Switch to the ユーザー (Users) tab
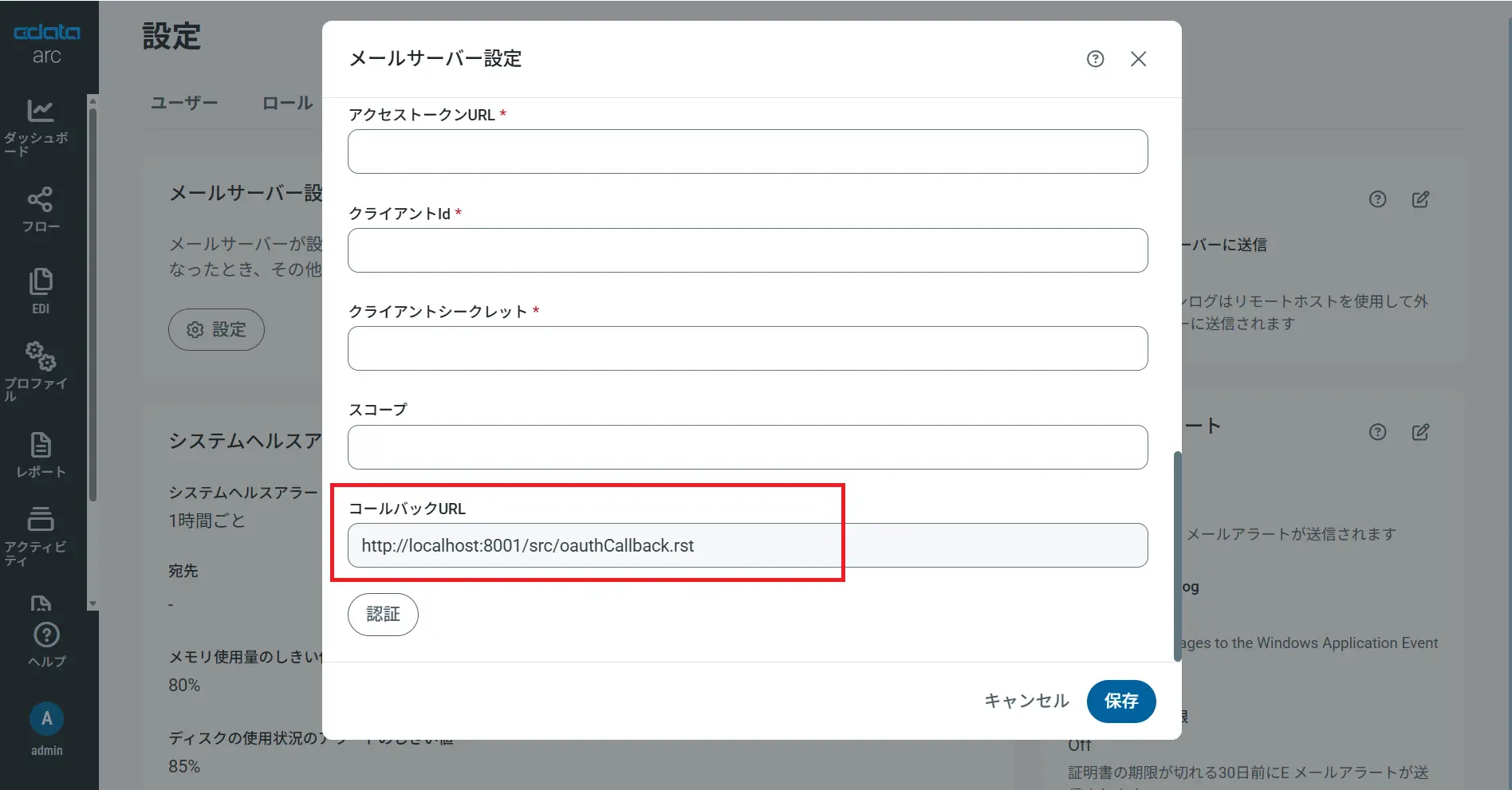The image size is (1512, 790). pyautogui.click(x=184, y=103)
